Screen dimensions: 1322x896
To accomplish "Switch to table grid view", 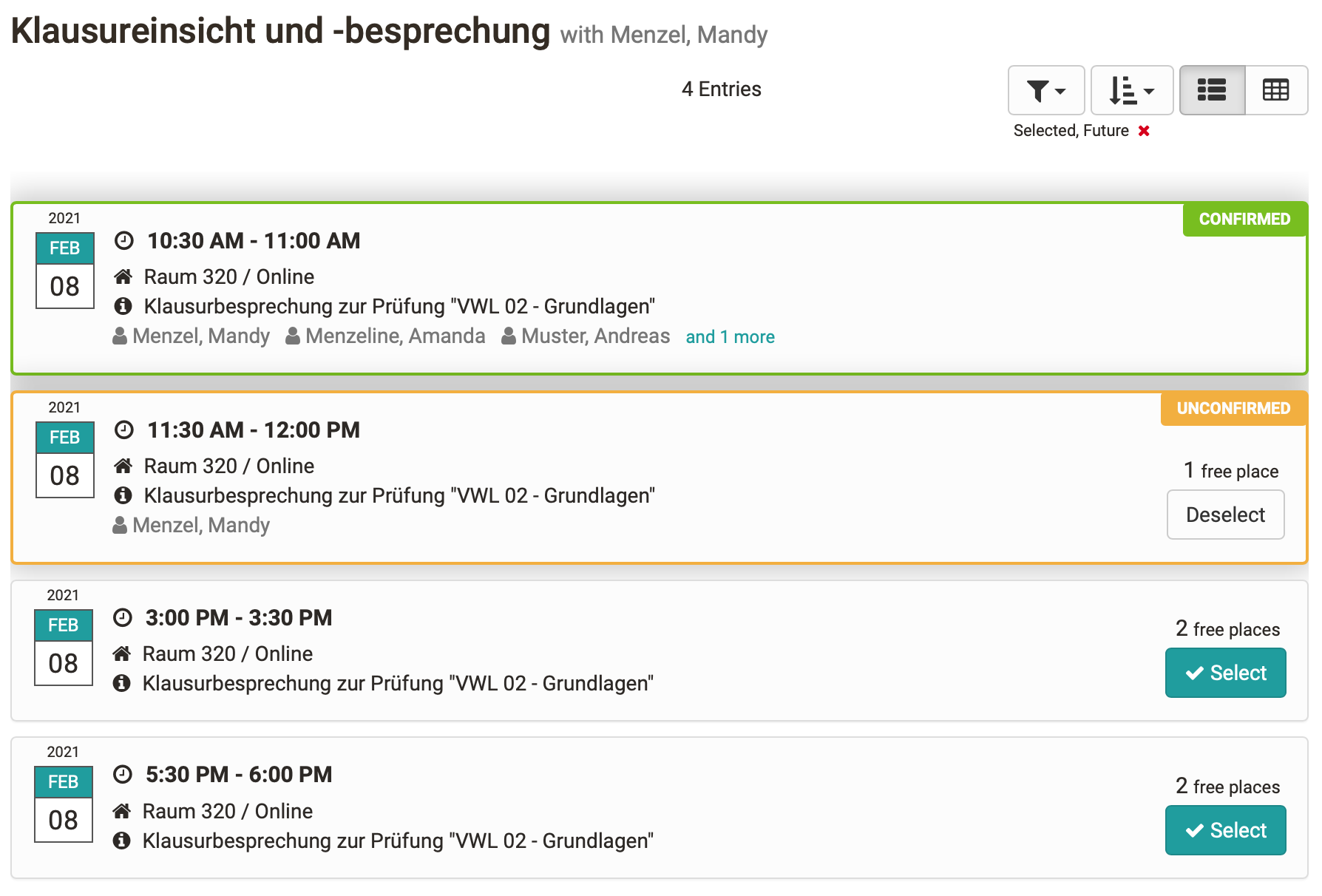I will pyautogui.click(x=1275, y=90).
